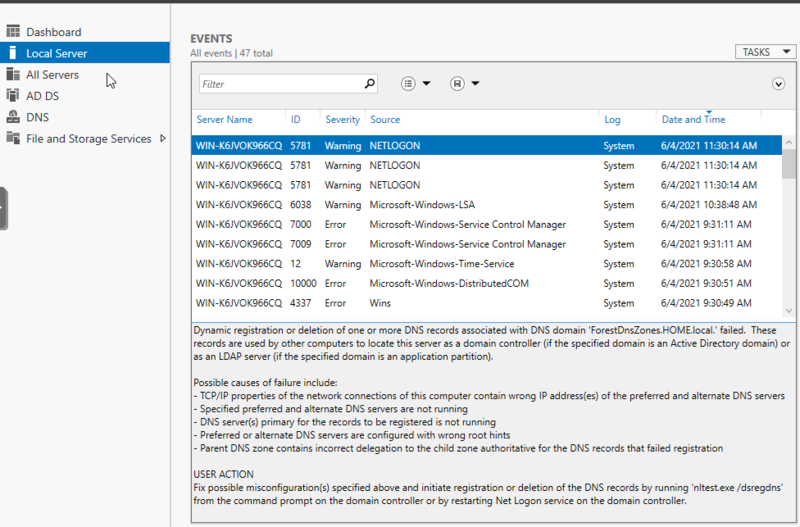Click the AD DS role icon

[13, 96]
